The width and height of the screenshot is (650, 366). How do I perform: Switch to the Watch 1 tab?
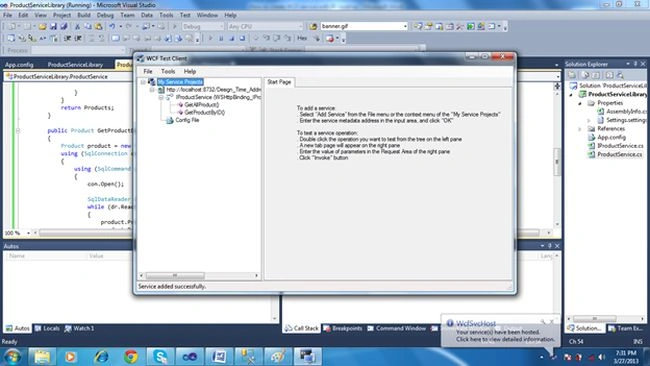(x=79, y=328)
